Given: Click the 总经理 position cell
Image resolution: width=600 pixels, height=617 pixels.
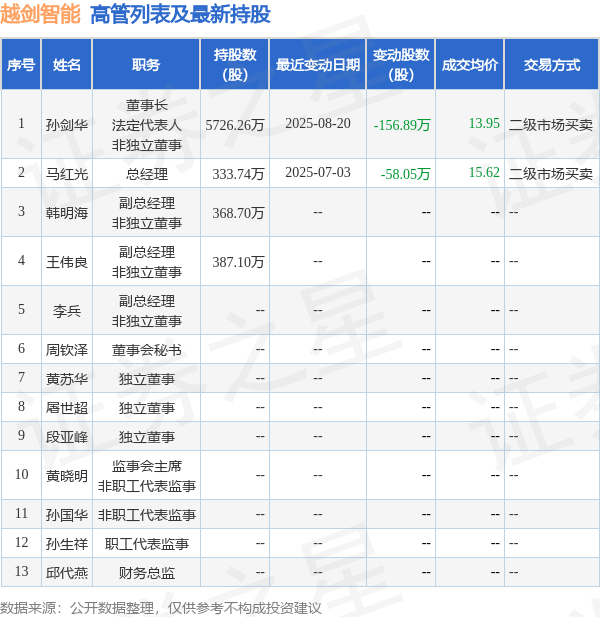Looking at the screenshot, I should coord(146,174).
